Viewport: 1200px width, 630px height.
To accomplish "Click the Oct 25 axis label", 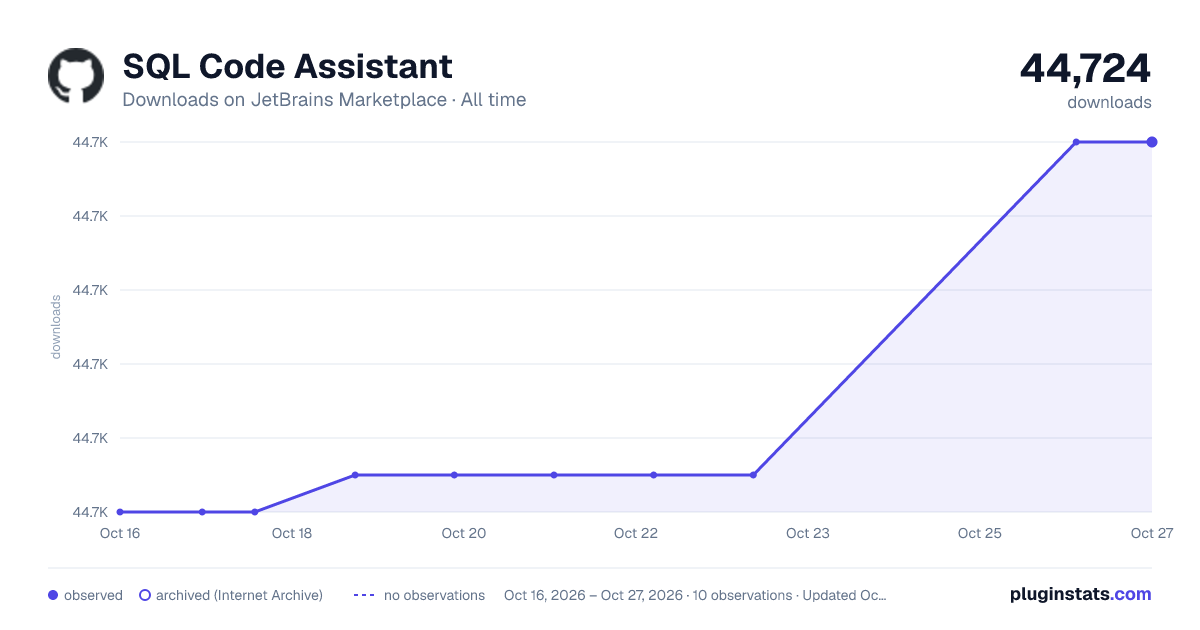I will tap(980, 533).
